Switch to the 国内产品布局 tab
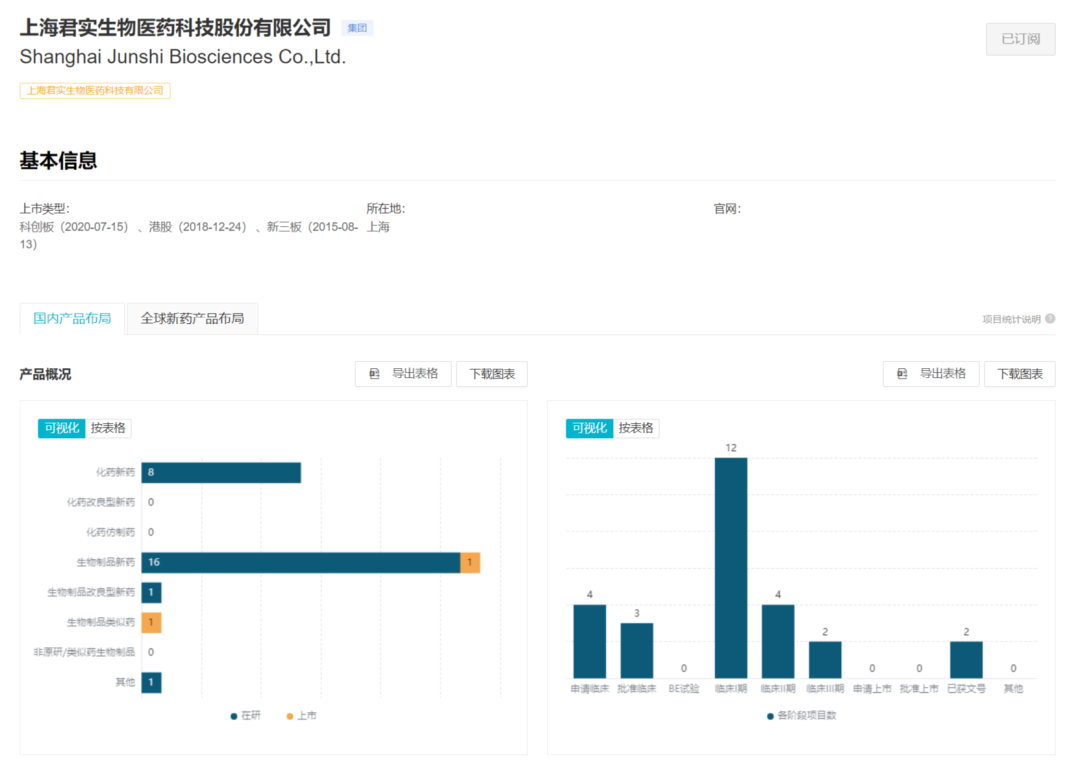Image resolution: width=1080 pixels, height=768 pixels. 72,318
